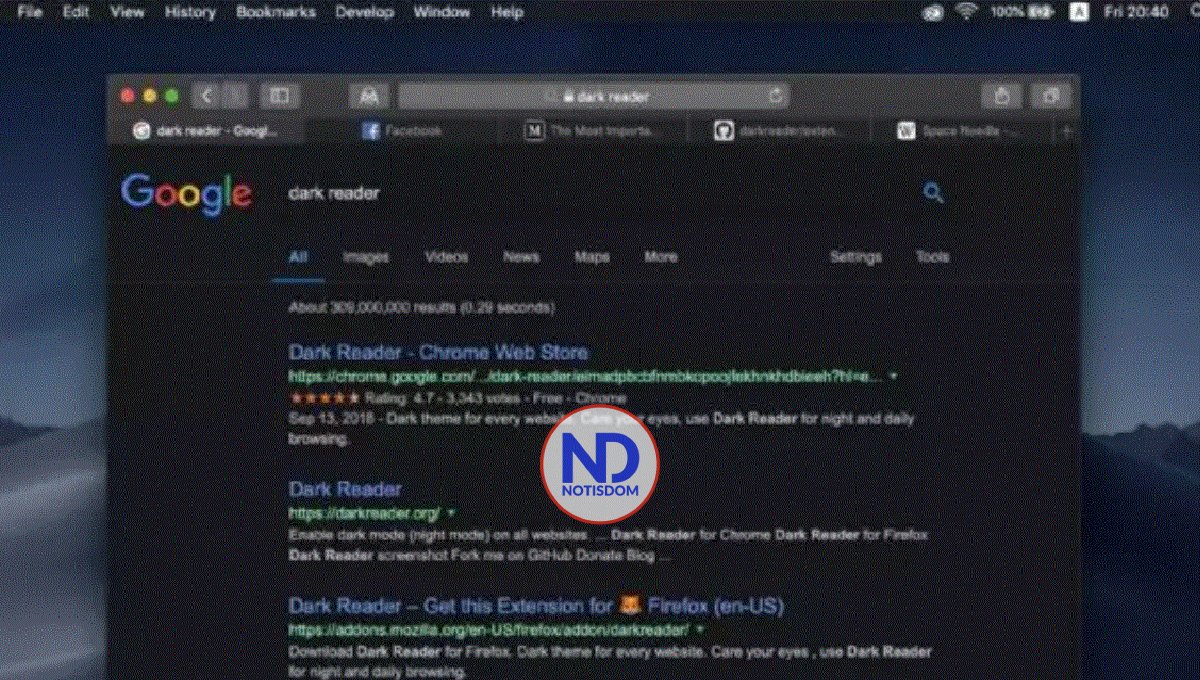
Task: Switch to the Facebook tab
Action: click(x=404, y=130)
